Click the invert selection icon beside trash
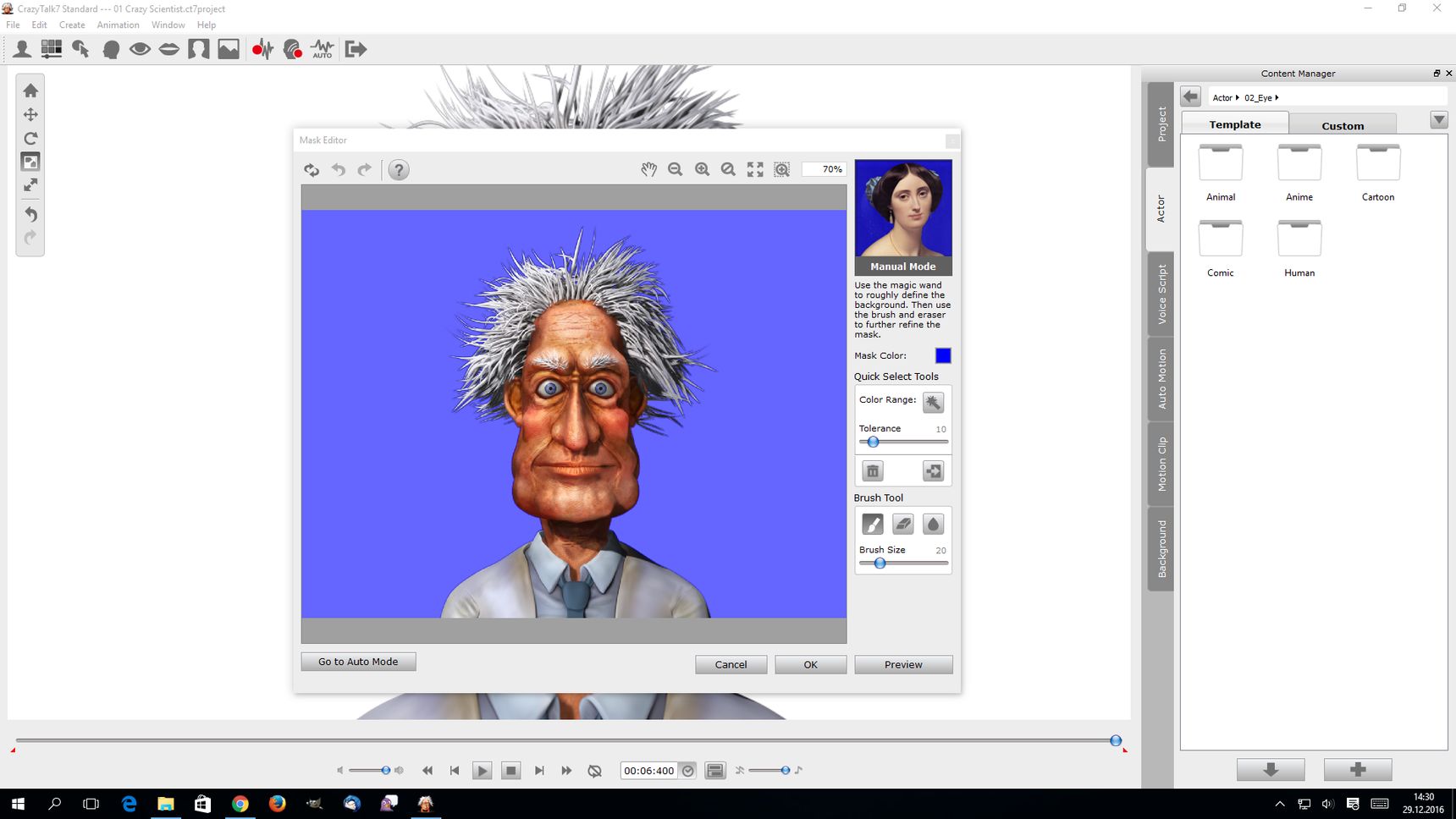The image size is (1456, 819). (x=933, y=471)
